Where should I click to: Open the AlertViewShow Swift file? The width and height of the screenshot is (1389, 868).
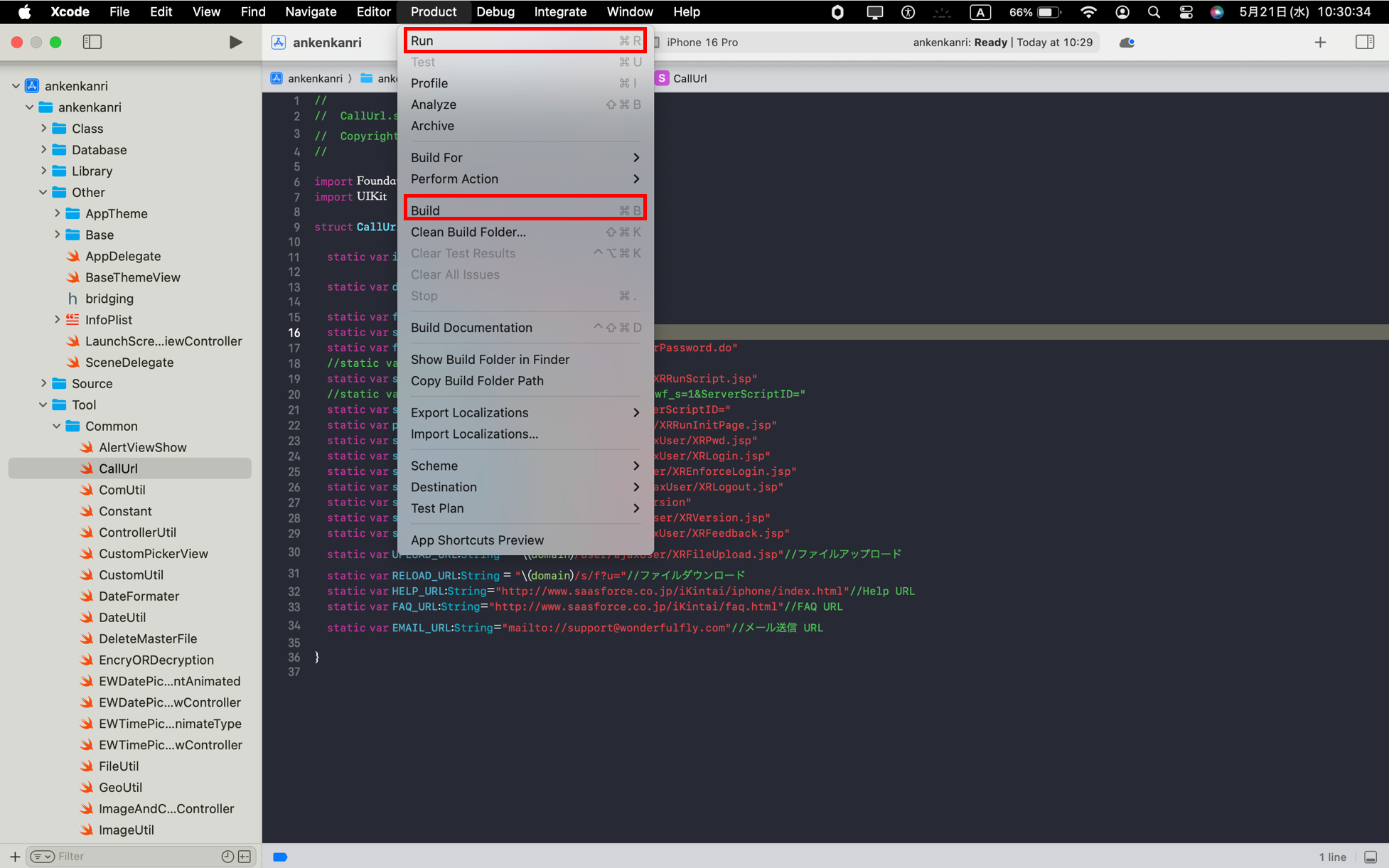(142, 447)
